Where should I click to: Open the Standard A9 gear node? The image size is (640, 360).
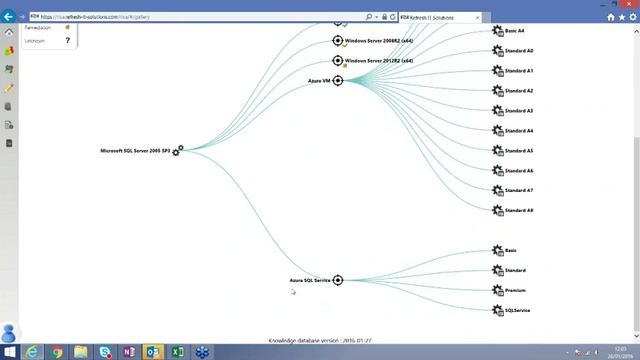pos(498,210)
